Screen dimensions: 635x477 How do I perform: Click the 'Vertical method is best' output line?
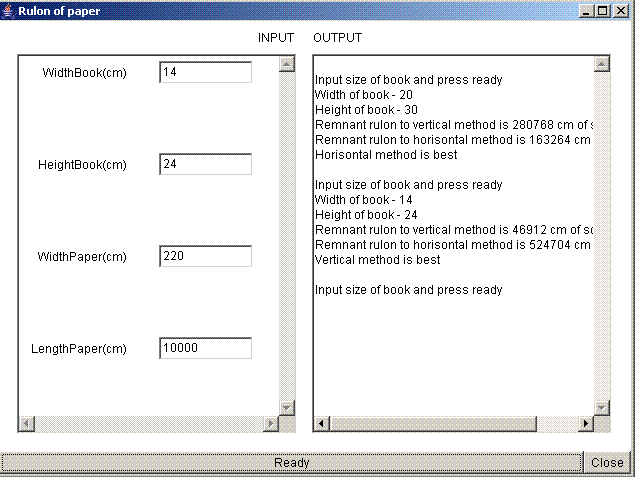tap(377, 260)
